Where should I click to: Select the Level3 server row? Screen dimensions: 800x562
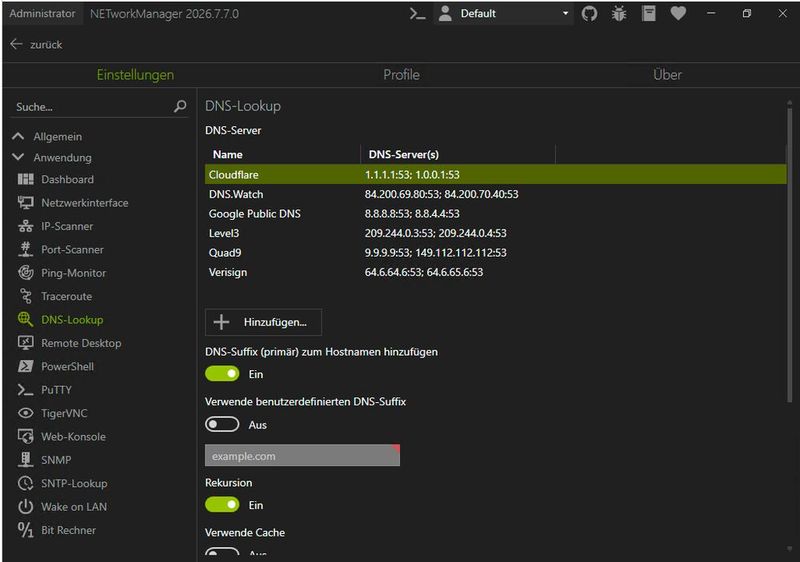pos(495,233)
